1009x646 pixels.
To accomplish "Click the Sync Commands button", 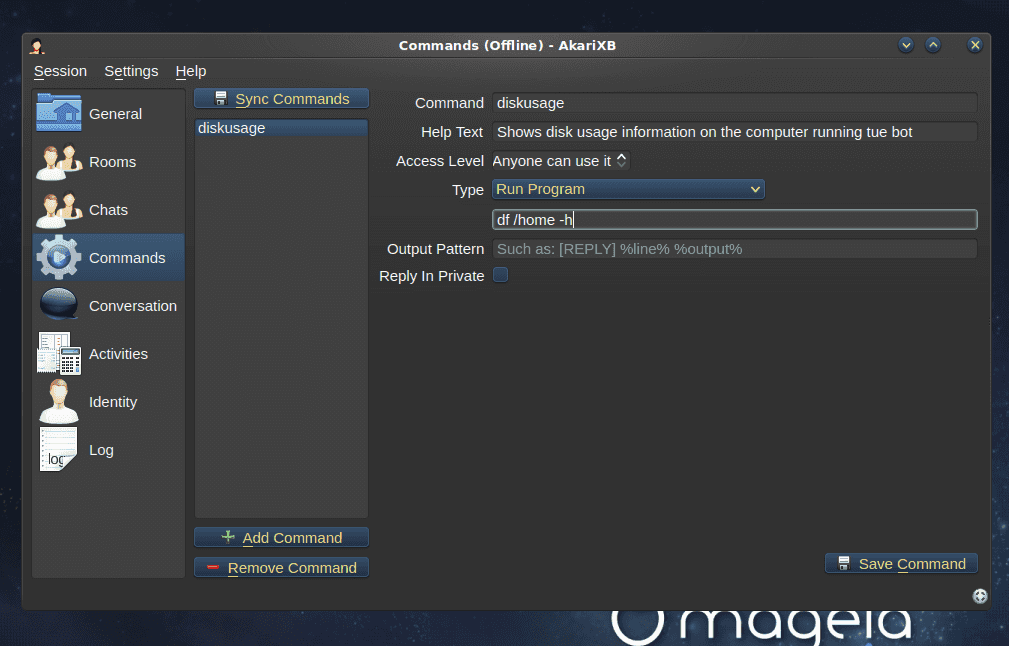I will pyautogui.click(x=281, y=98).
